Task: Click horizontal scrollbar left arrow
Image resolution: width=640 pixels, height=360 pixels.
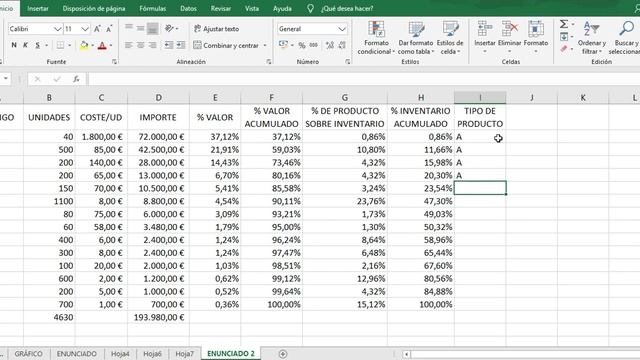Action: tap(406, 354)
